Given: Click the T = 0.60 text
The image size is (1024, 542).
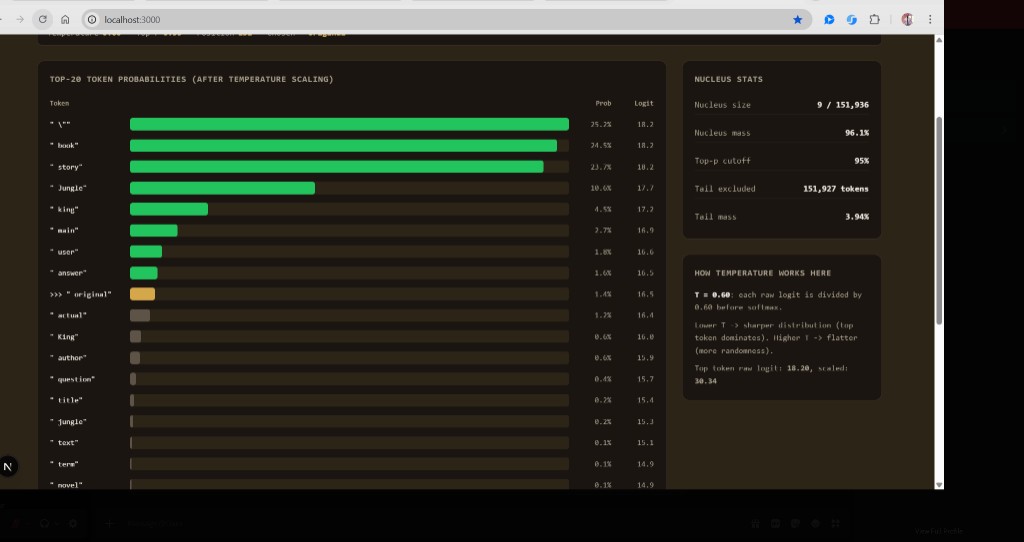Looking at the screenshot, I should click(712, 295).
